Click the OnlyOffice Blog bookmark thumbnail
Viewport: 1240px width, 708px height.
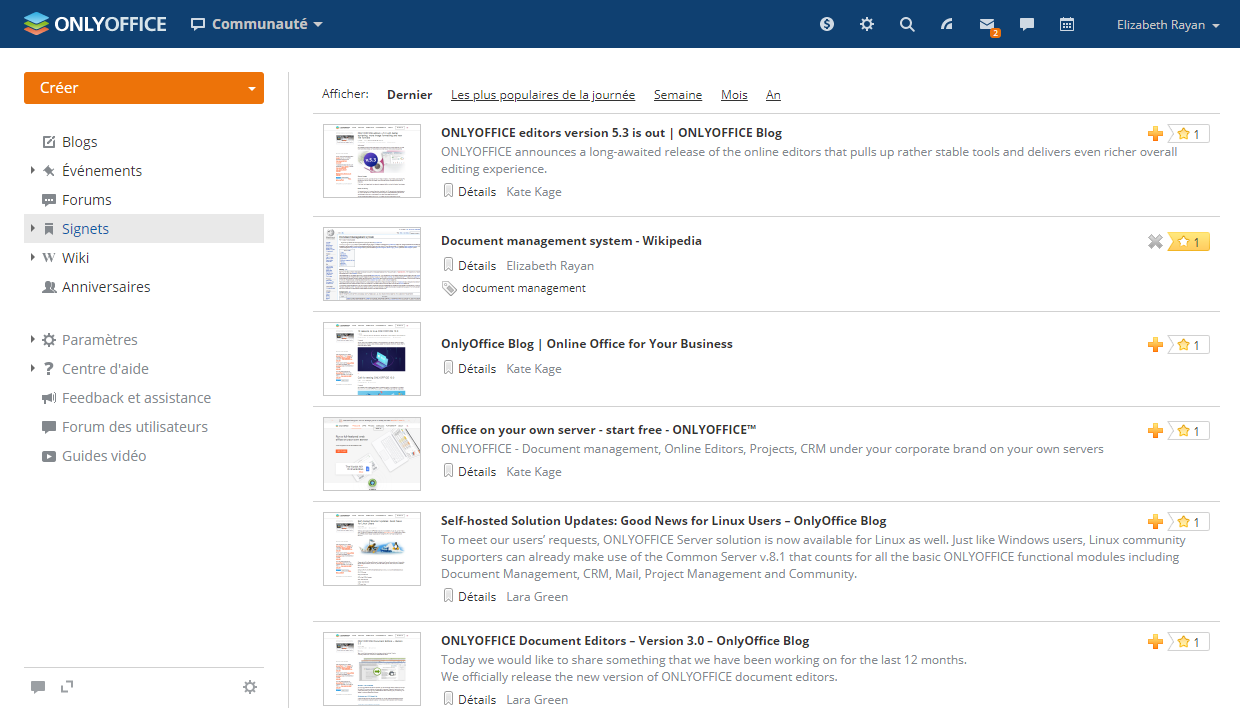372,359
